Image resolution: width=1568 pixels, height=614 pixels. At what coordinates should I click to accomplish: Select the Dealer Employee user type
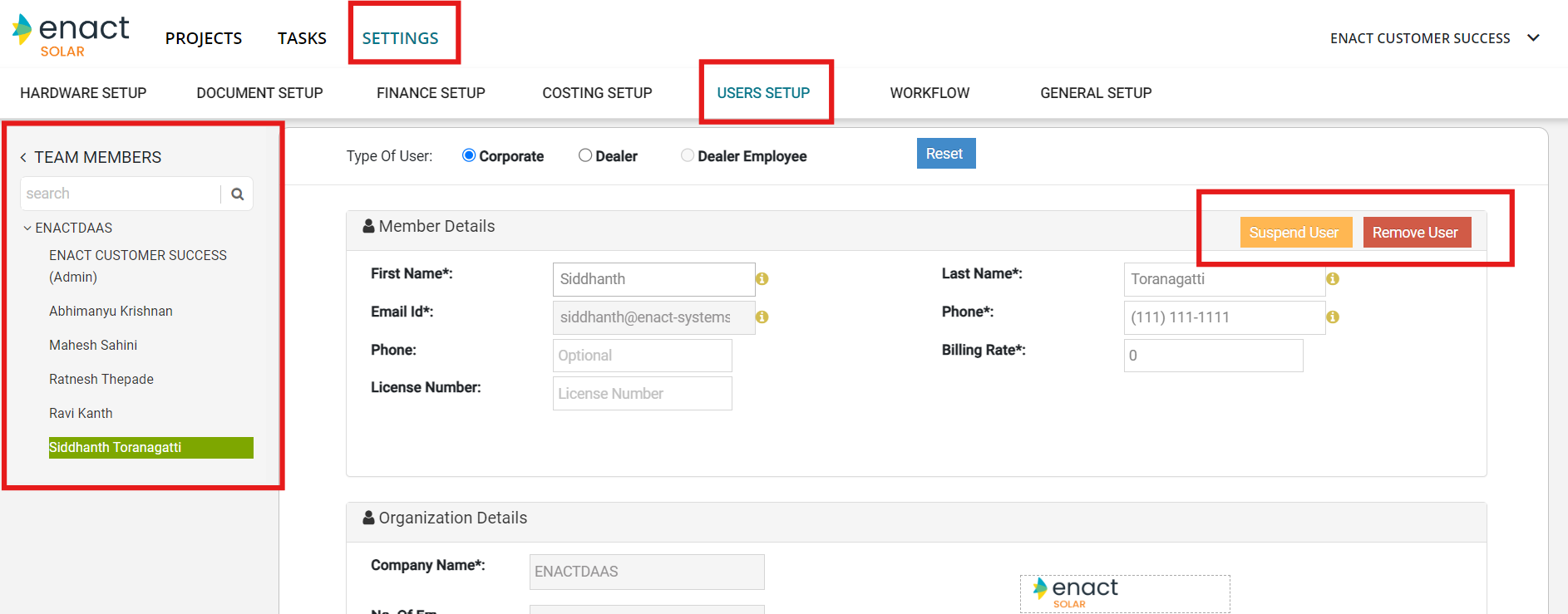pos(688,155)
